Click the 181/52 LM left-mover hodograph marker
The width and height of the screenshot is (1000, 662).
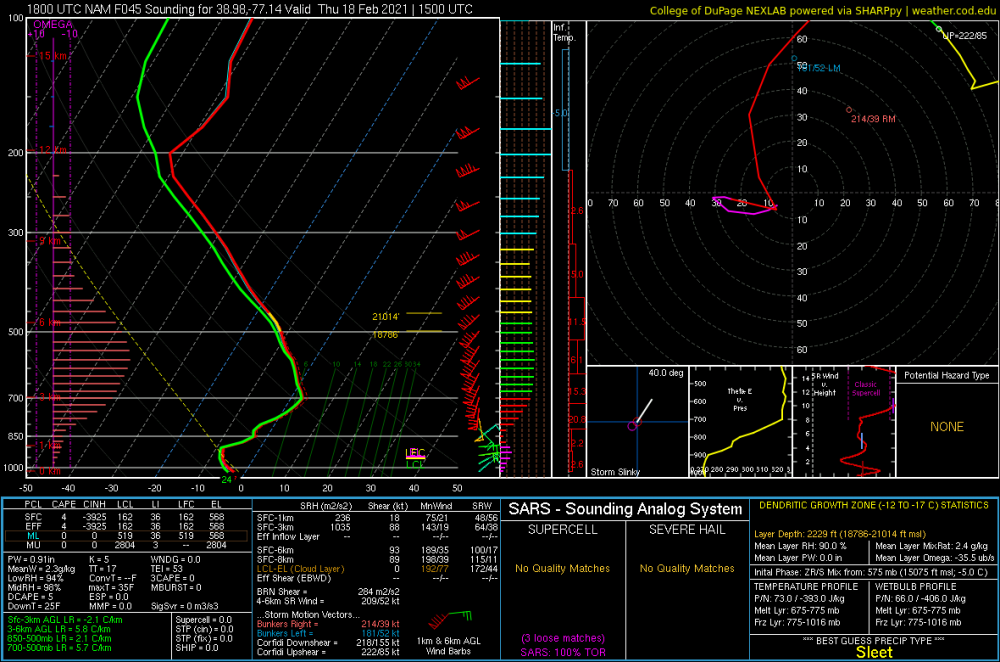click(794, 59)
